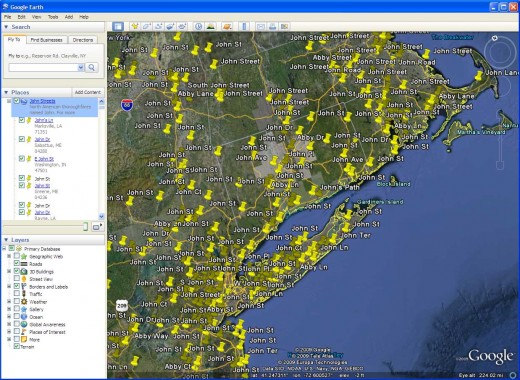This screenshot has width=520, height=380.
Task: Click the email envelope toolbar icon
Action: 261,26
